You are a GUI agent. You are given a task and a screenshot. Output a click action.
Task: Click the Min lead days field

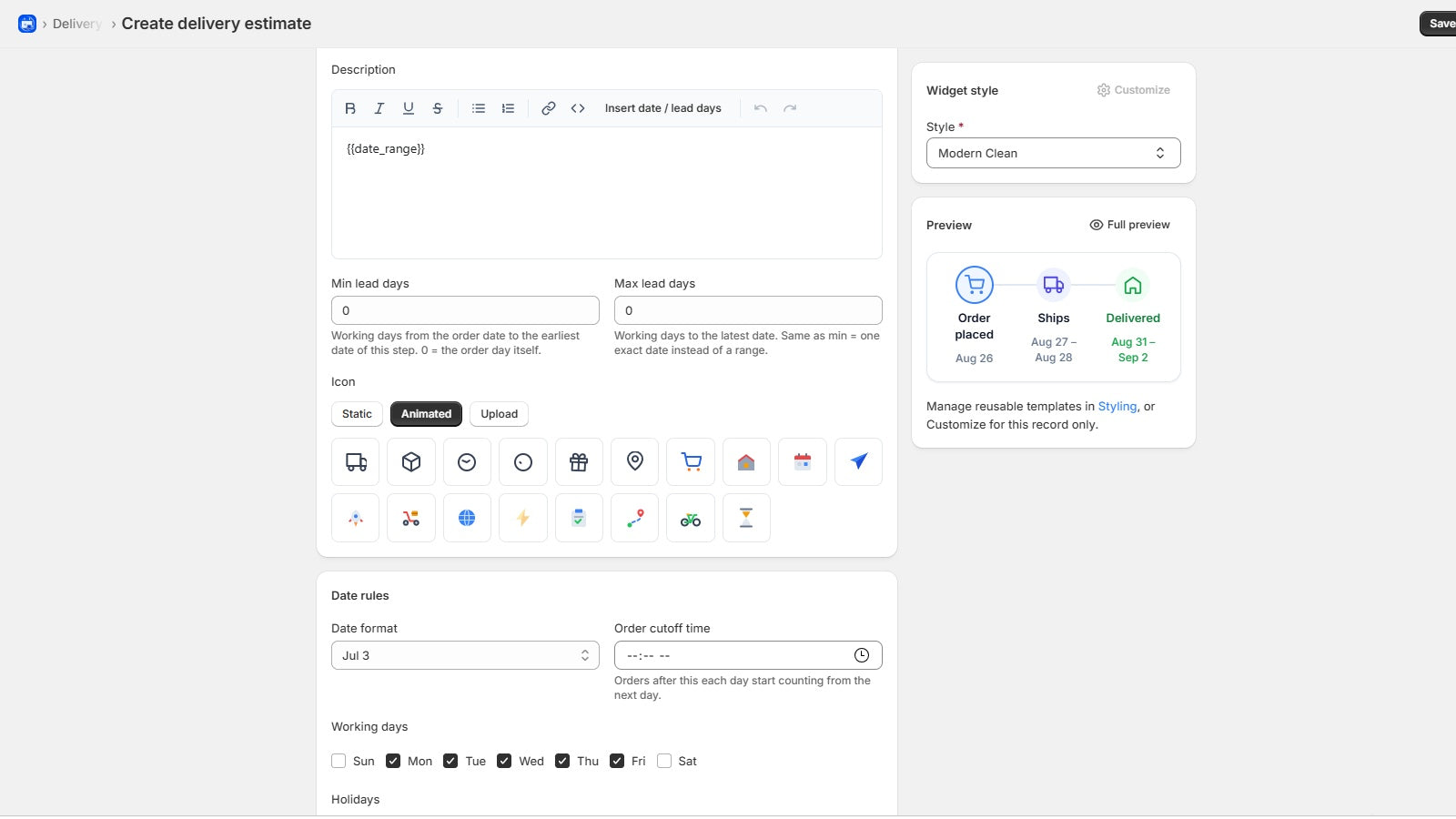coord(465,310)
